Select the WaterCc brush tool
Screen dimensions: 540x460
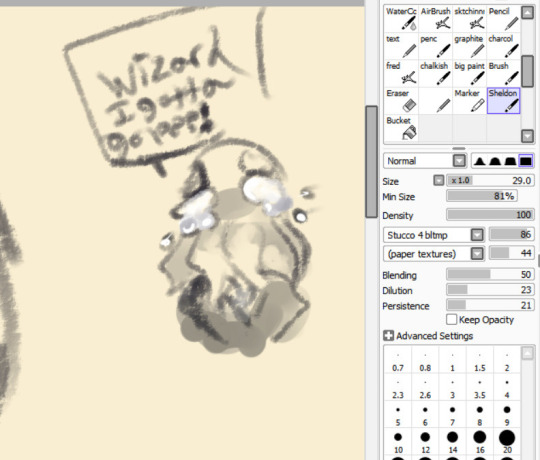[x=401, y=19]
